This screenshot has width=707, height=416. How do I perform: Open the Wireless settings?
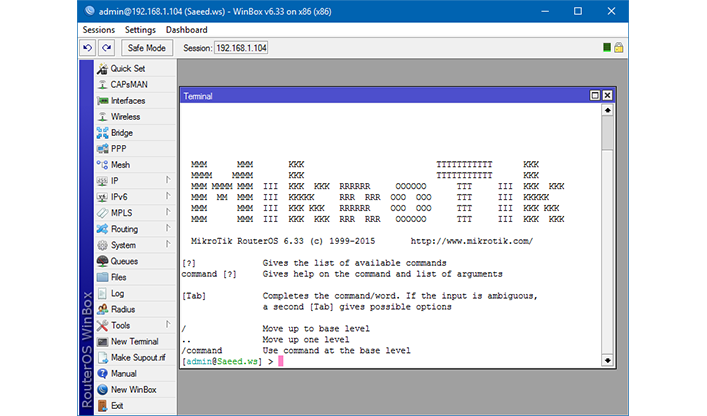(x=125, y=116)
